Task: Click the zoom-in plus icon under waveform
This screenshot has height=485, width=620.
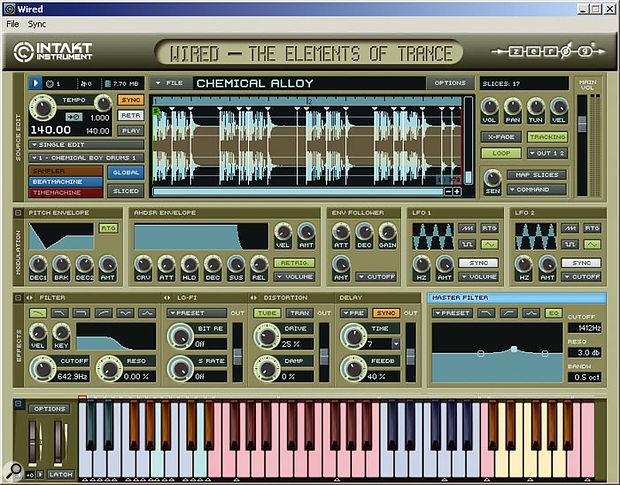Action: [457, 192]
